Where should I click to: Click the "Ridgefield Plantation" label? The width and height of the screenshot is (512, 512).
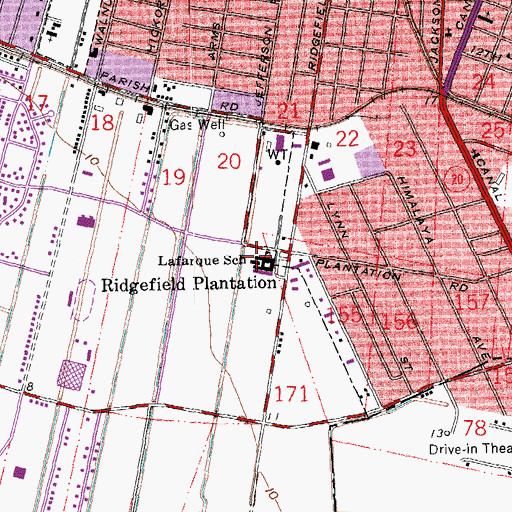click(189, 285)
